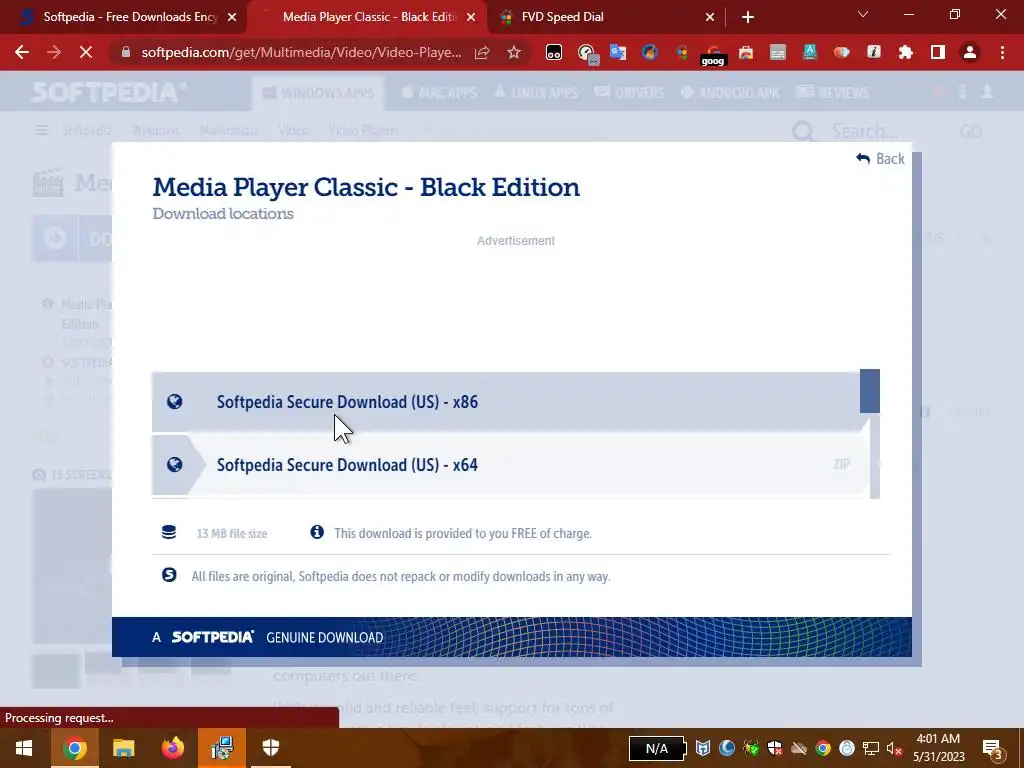Click globe icon beside x64 download

pos(174,464)
